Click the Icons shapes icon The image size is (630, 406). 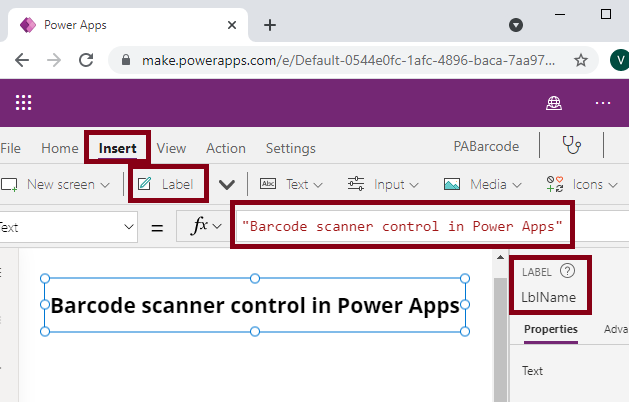(555, 184)
